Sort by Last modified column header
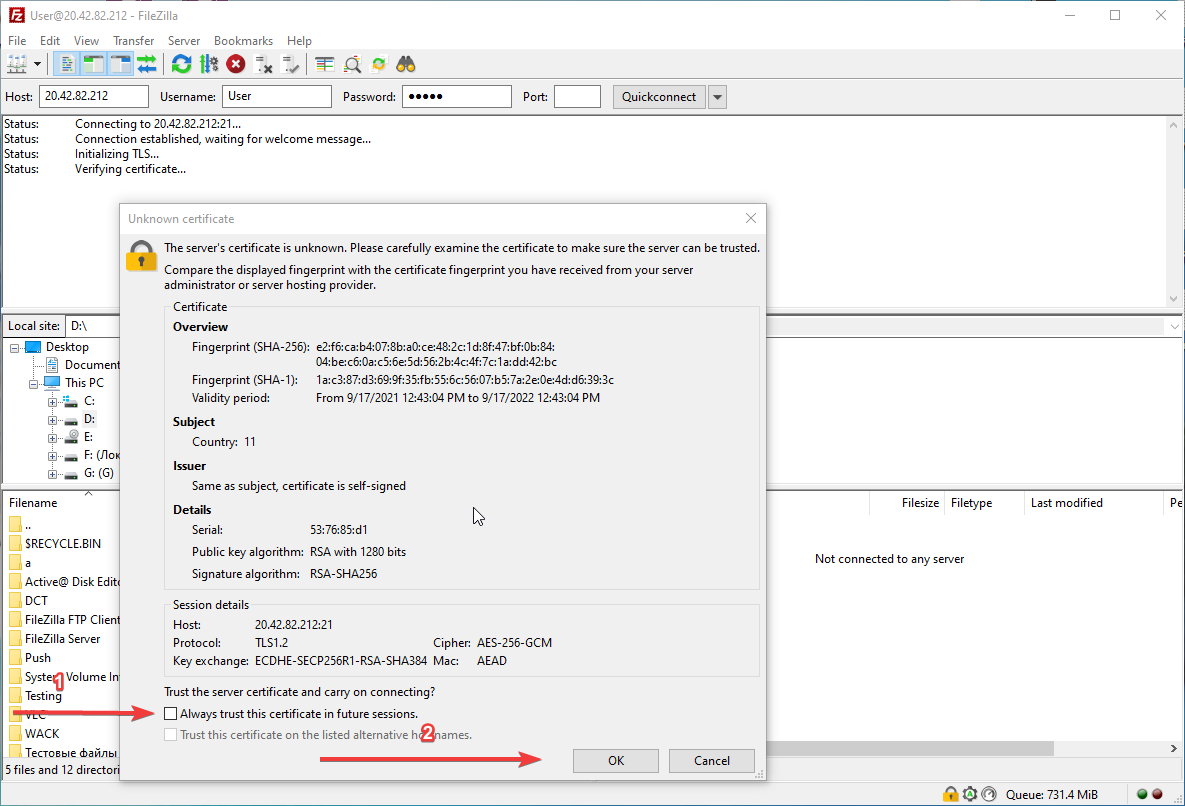 click(x=1066, y=503)
